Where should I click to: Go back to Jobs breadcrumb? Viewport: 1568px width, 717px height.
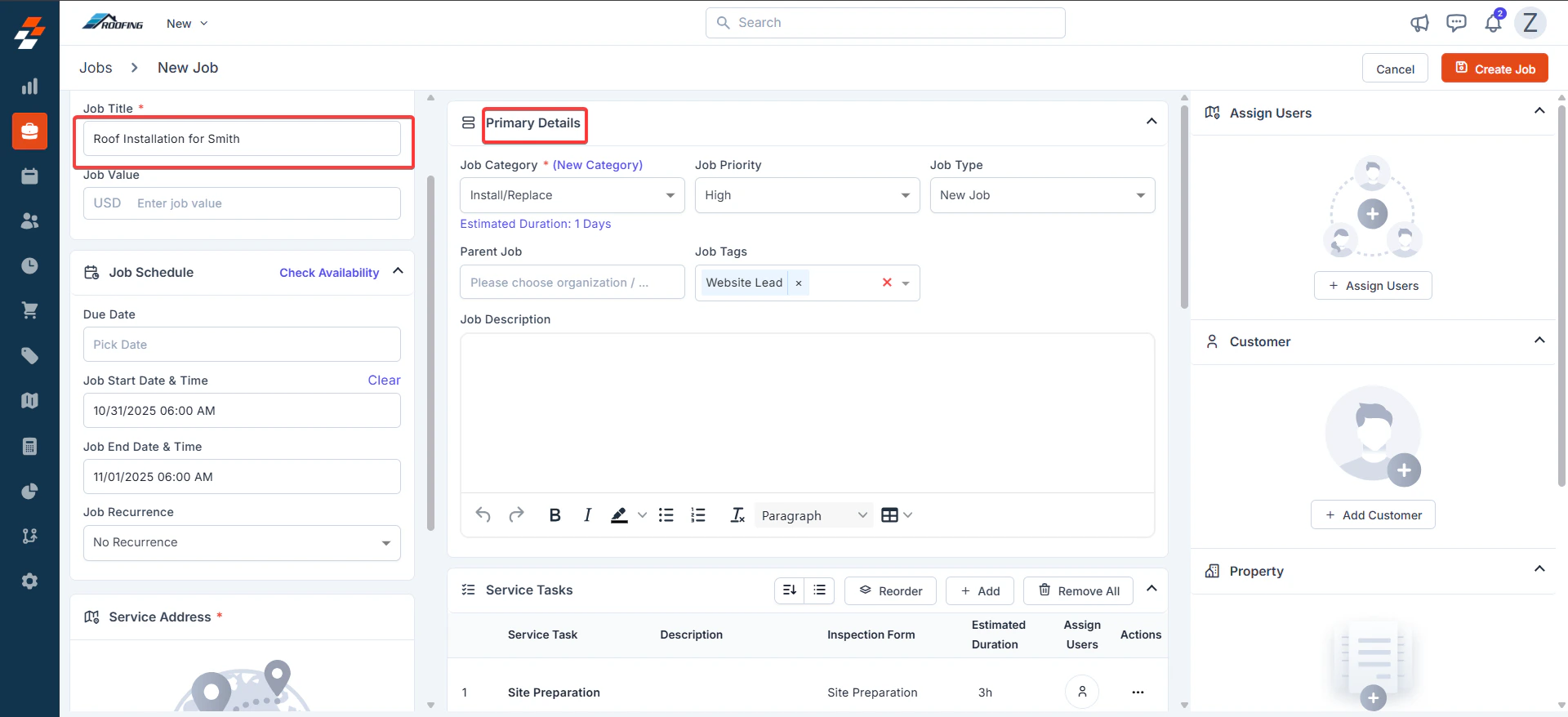(x=96, y=68)
